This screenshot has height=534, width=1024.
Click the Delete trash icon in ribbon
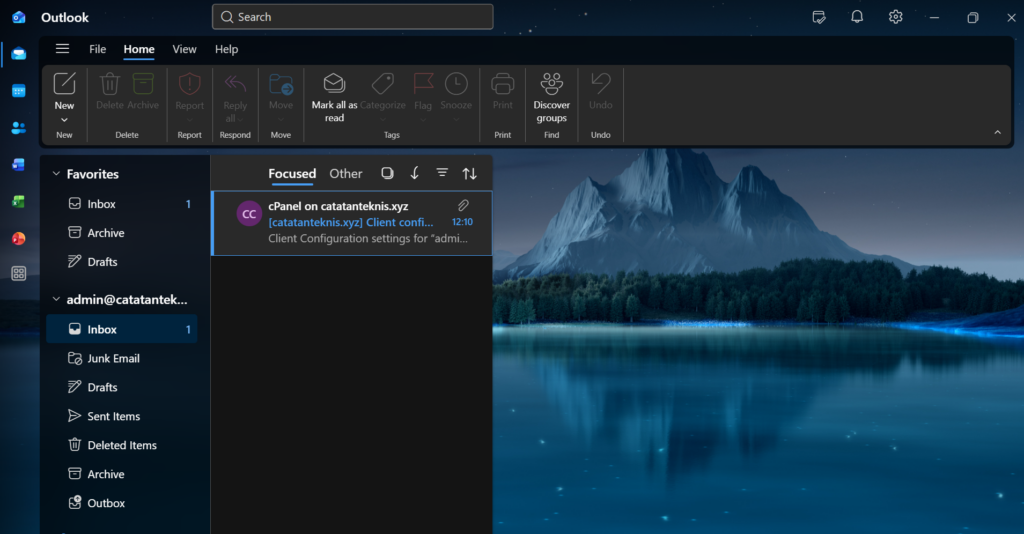(x=110, y=84)
